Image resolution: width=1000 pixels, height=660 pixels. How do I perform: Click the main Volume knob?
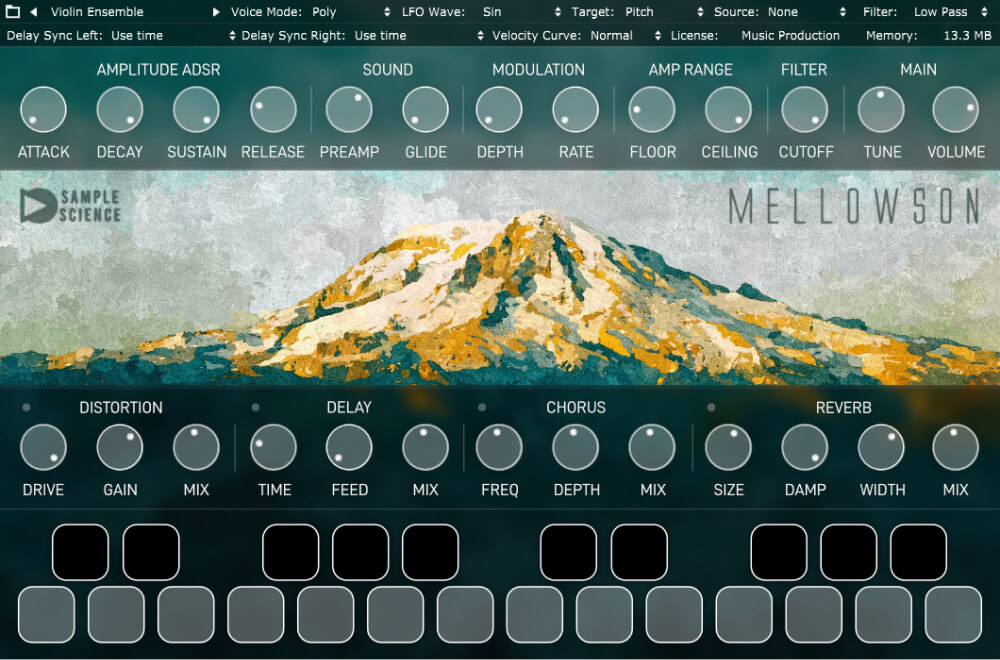[955, 110]
